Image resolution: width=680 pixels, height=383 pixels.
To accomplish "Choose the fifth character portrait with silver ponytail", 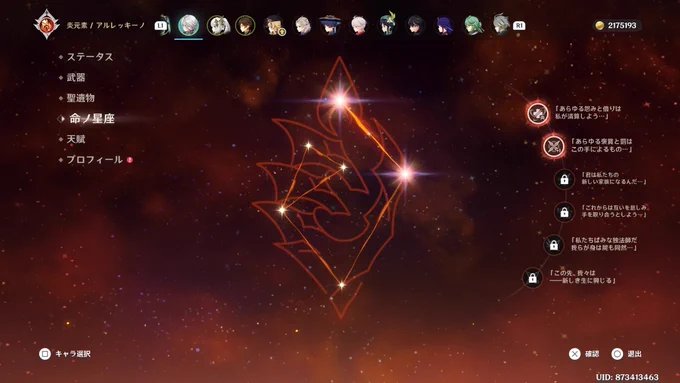I will coord(303,26).
